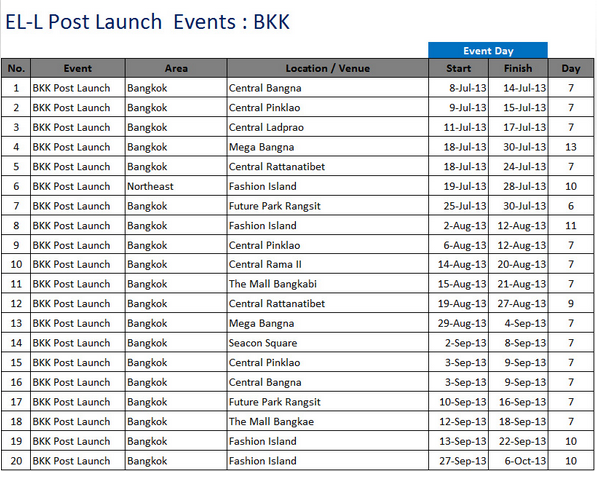Select 'Future Park Rangsit' venue in row 17
Image resolution: width=597 pixels, height=489 pixels.
[327, 402]
